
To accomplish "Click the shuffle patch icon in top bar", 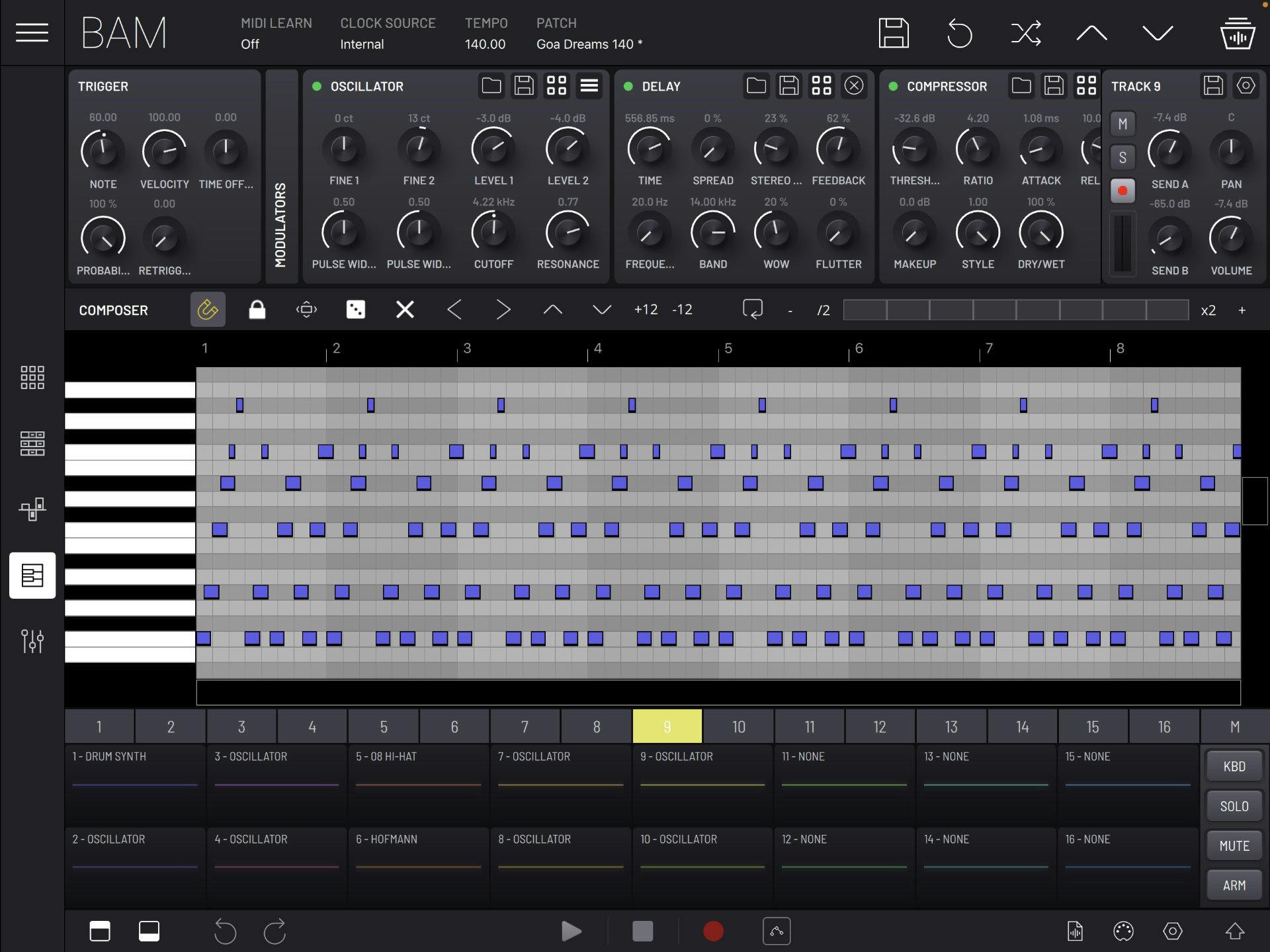I will [1025, 32].
